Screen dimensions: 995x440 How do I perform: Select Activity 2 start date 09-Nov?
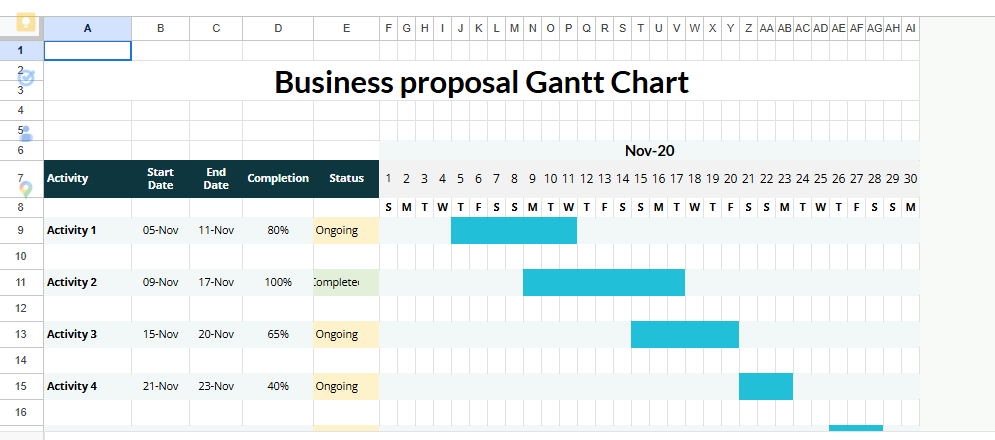point(160,282)
